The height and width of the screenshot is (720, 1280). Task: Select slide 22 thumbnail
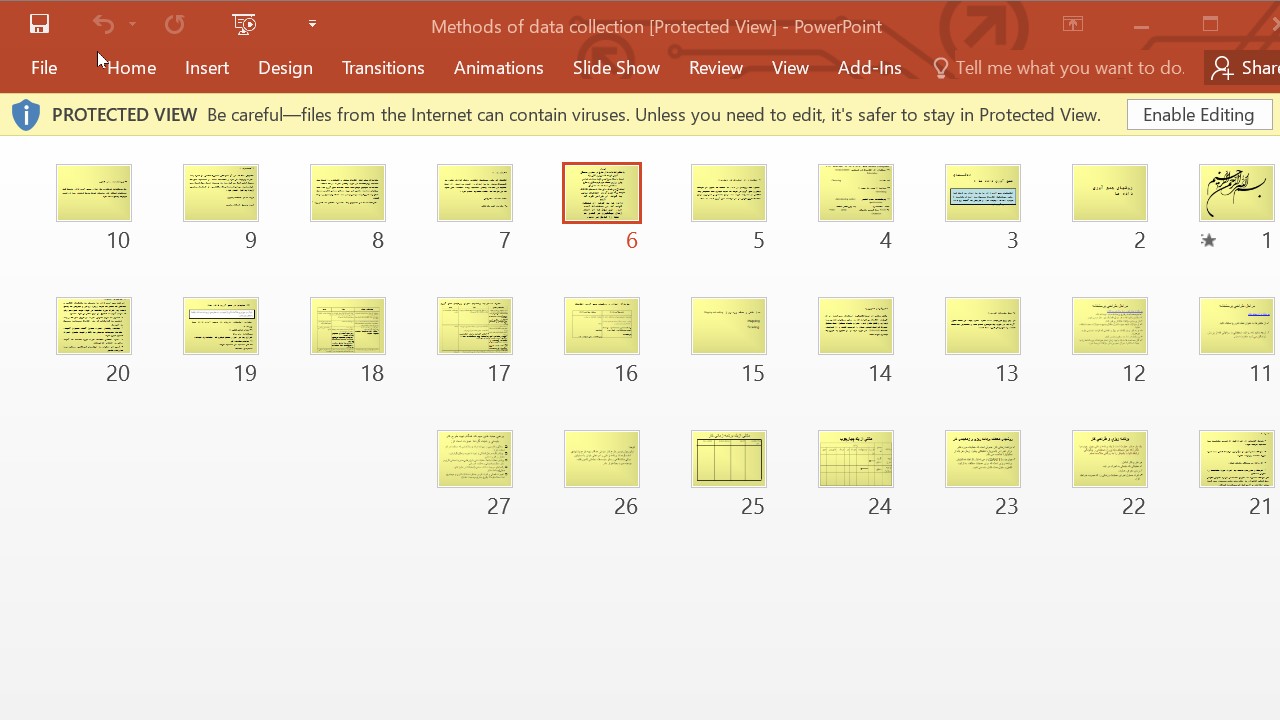(x=1110, y=459)
